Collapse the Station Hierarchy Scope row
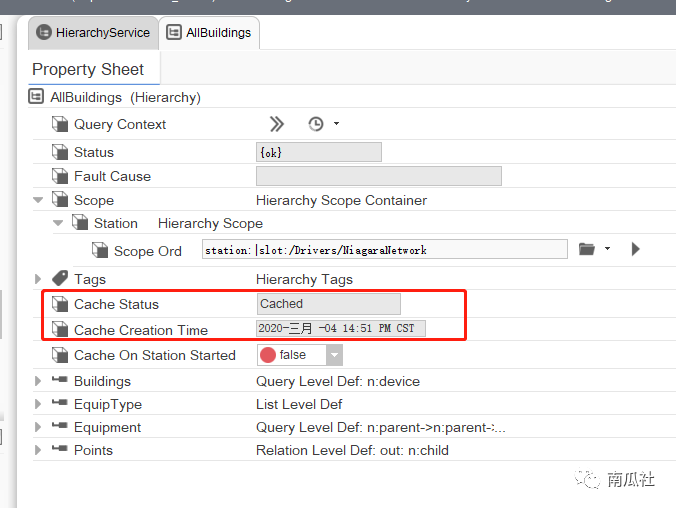 [58, 223]
